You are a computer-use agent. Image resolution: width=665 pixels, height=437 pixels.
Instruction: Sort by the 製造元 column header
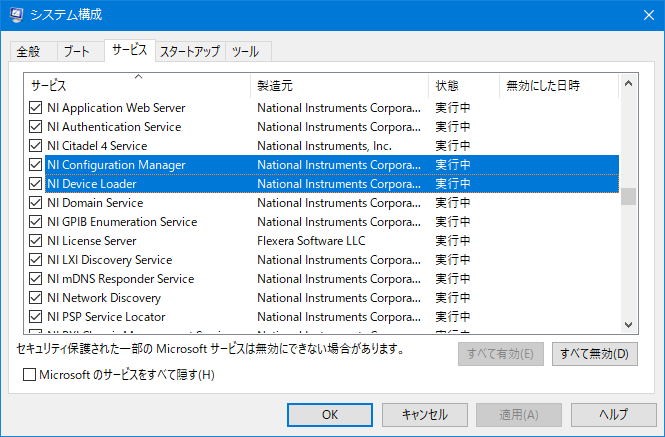[339, 86]
